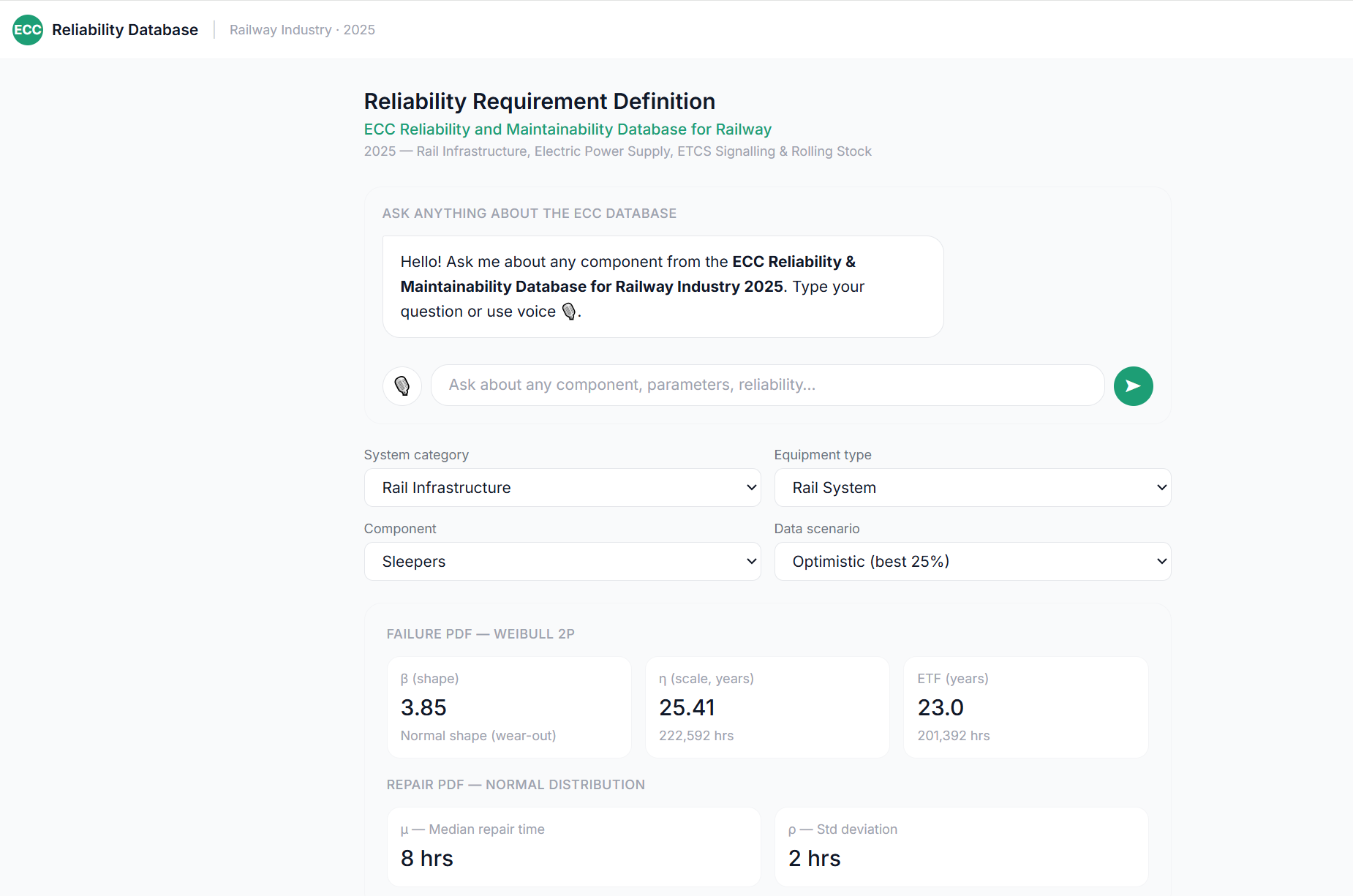Select the β (shape) 3.85 card

coord(509,707)
